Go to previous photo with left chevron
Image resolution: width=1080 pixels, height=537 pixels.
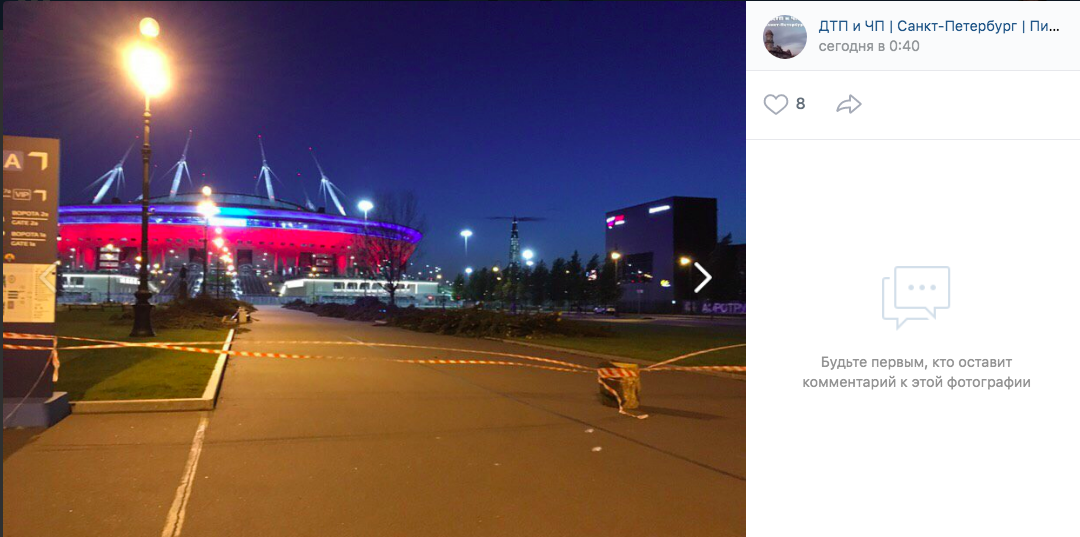pos(47,277)
